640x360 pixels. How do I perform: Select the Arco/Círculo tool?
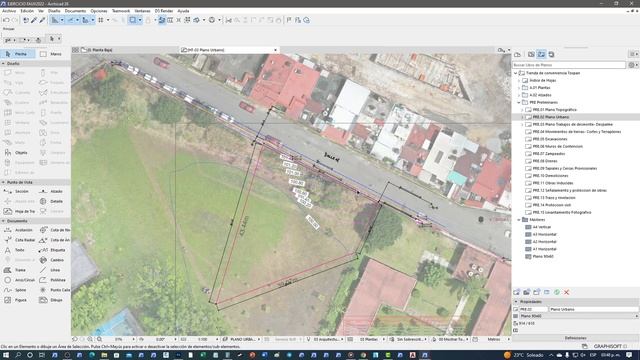[20, 280]
